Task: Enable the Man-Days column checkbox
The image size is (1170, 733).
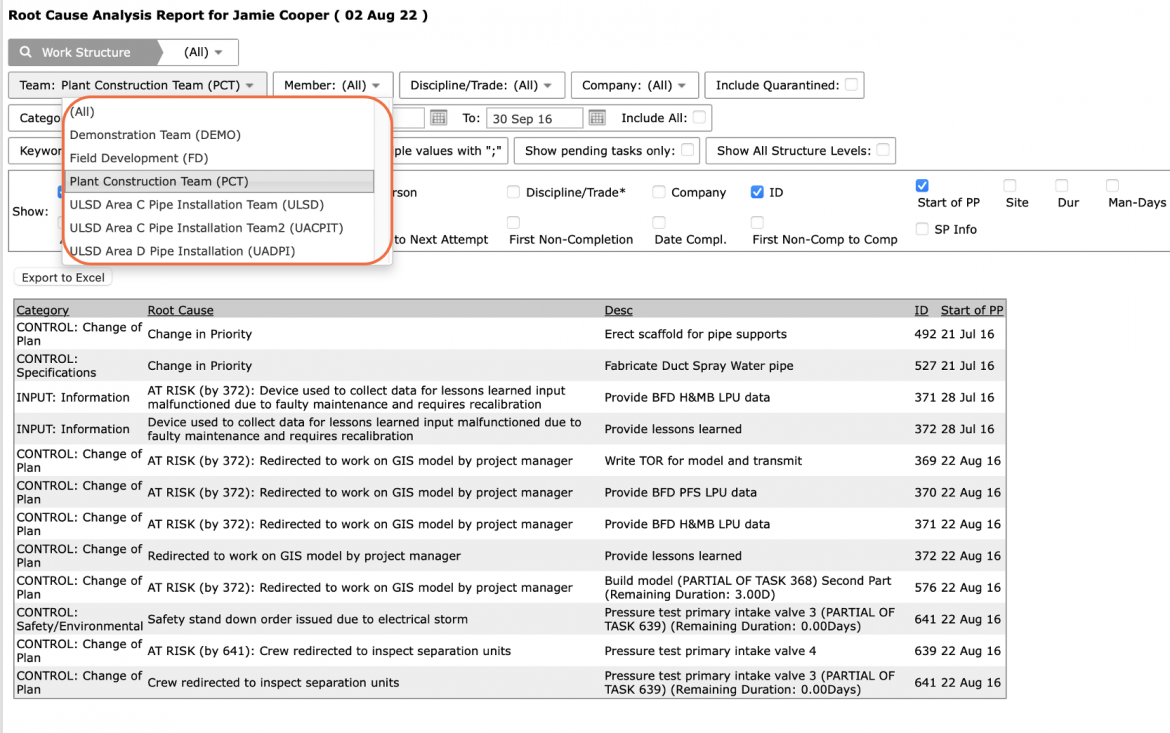Action: click(1113, 185)
